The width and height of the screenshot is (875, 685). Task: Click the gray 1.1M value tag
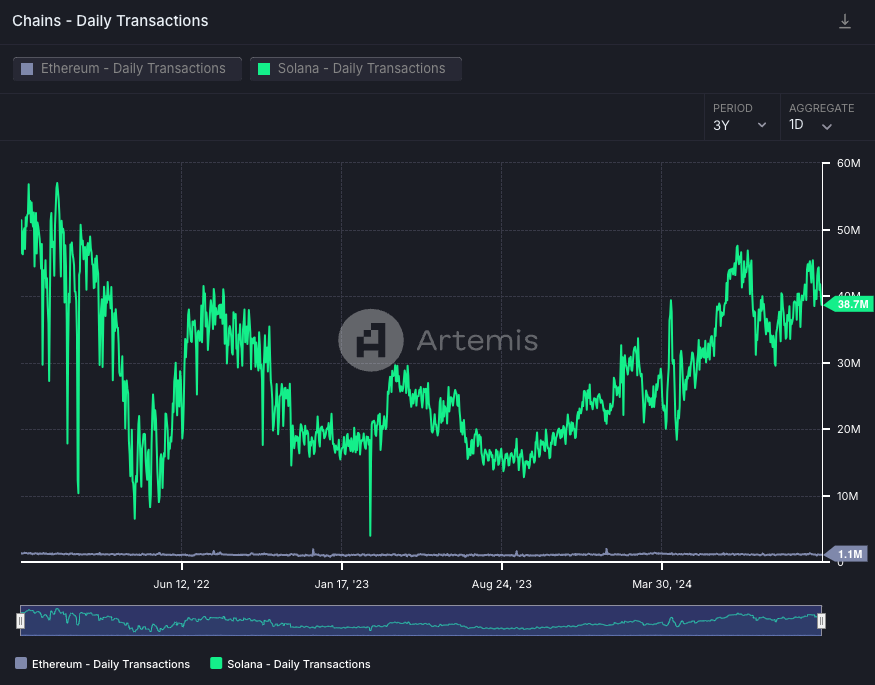(848, 554)
